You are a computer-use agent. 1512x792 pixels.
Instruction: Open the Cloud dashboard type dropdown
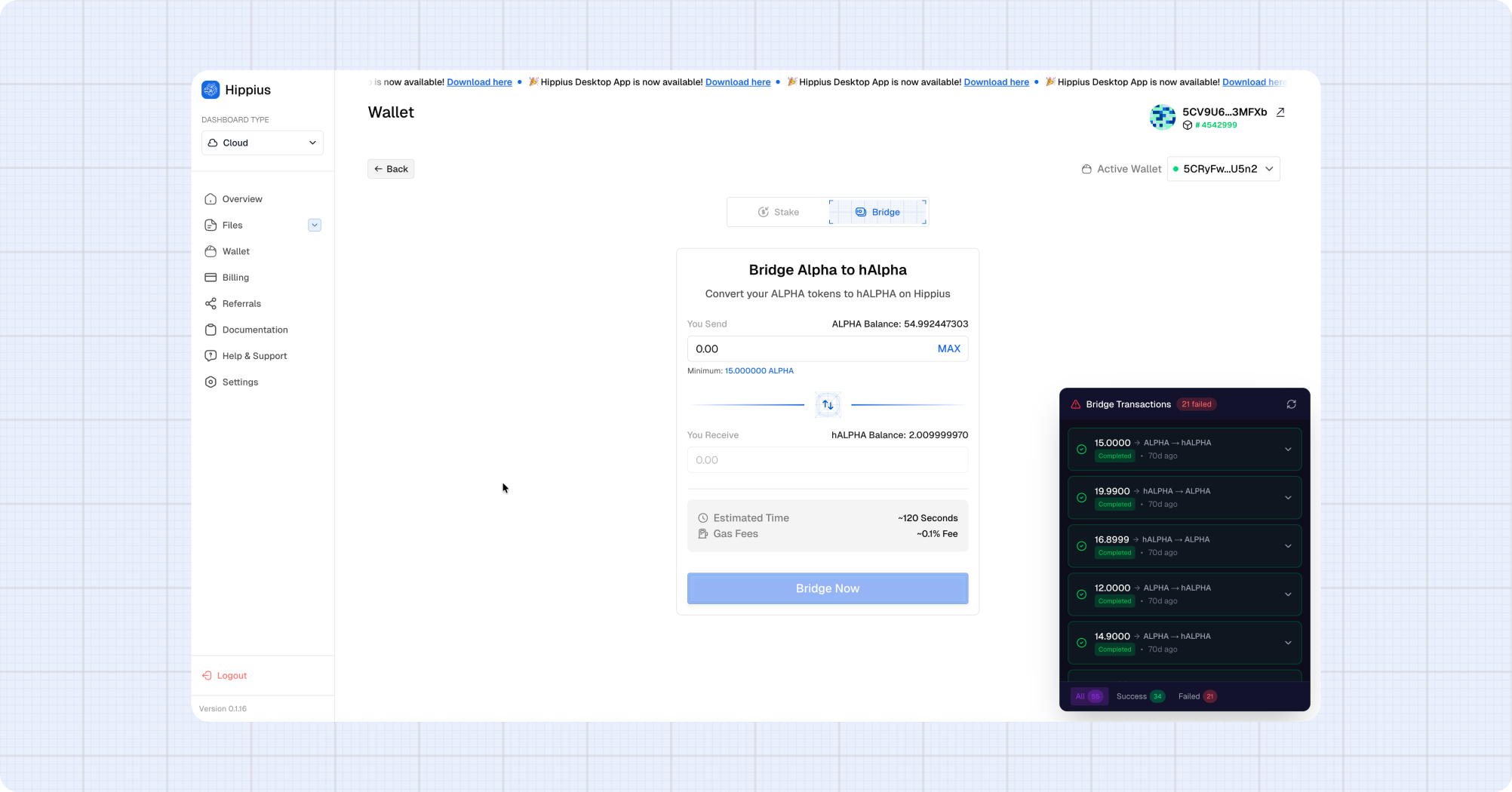pyautogui.click(x=262, y=143)
